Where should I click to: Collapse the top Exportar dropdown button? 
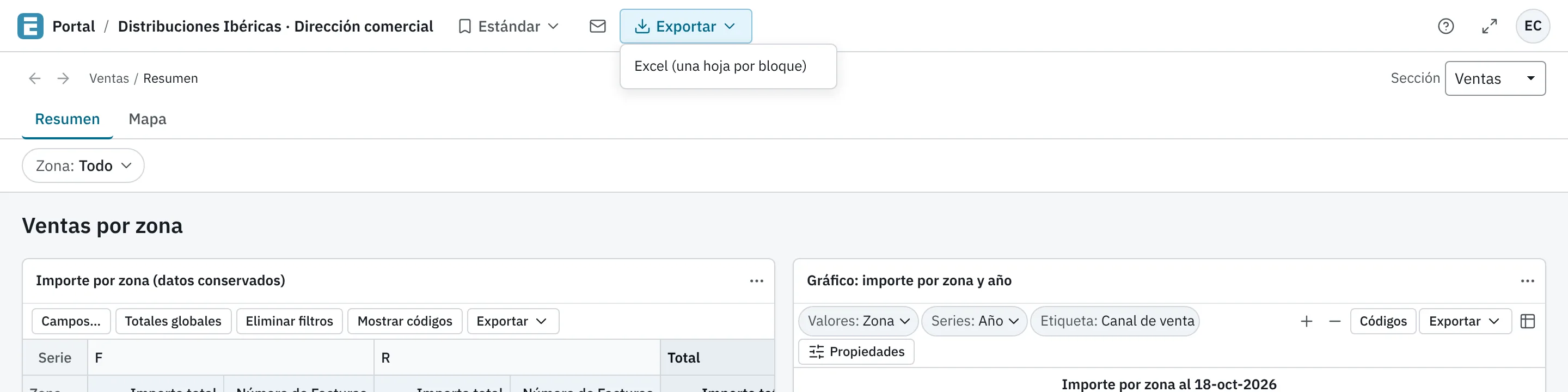point(685,26)
